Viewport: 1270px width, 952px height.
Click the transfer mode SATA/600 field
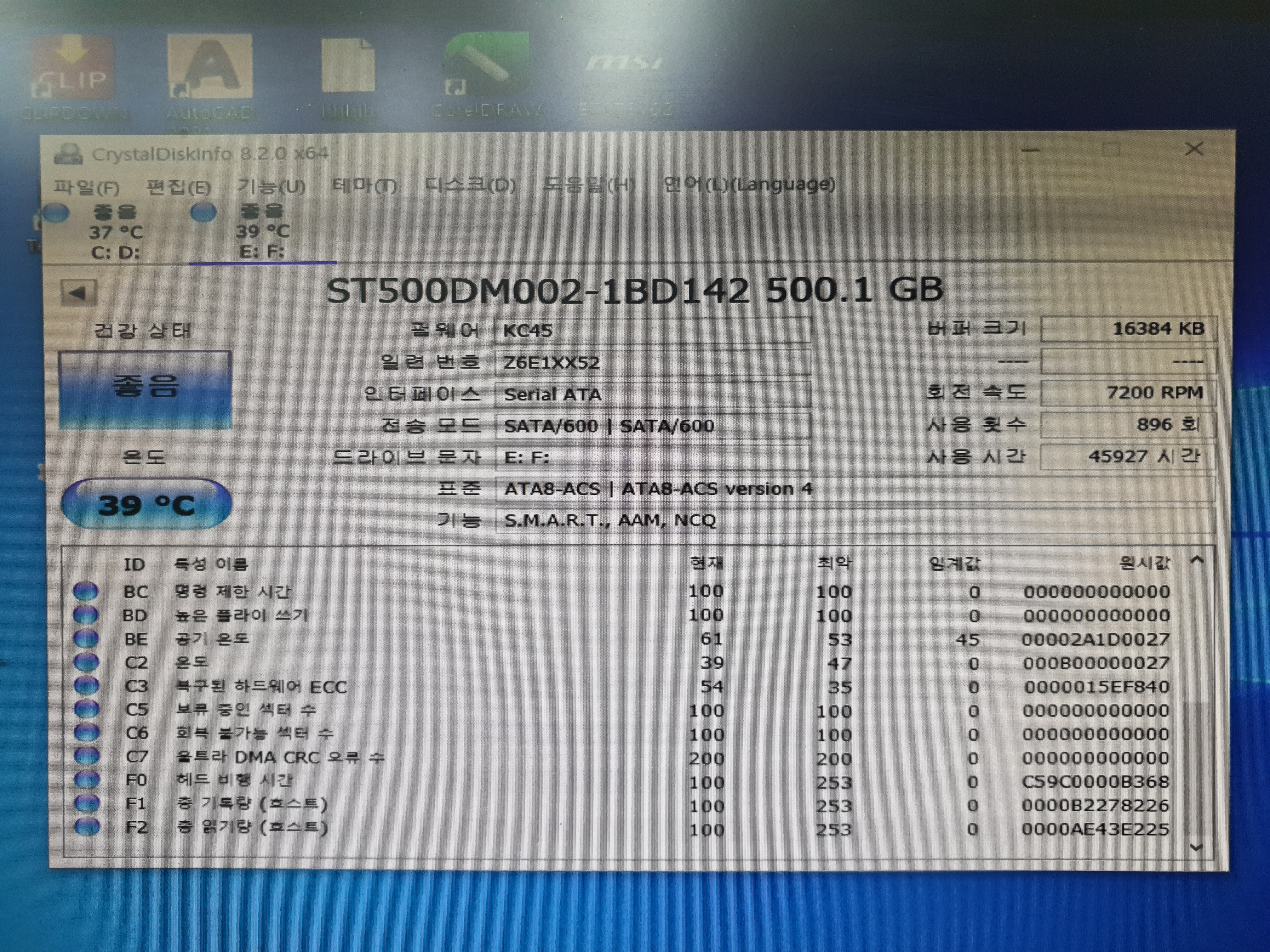653,426
